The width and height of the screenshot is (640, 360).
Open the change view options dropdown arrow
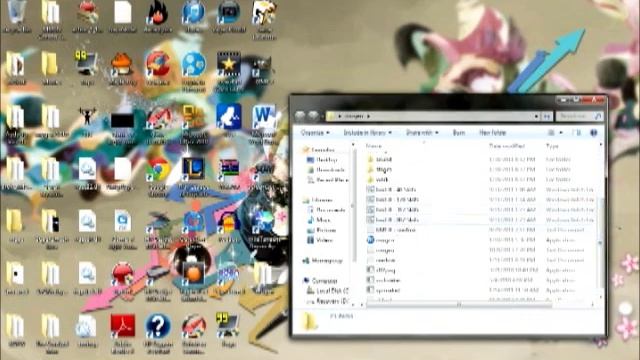click(561, 133)
